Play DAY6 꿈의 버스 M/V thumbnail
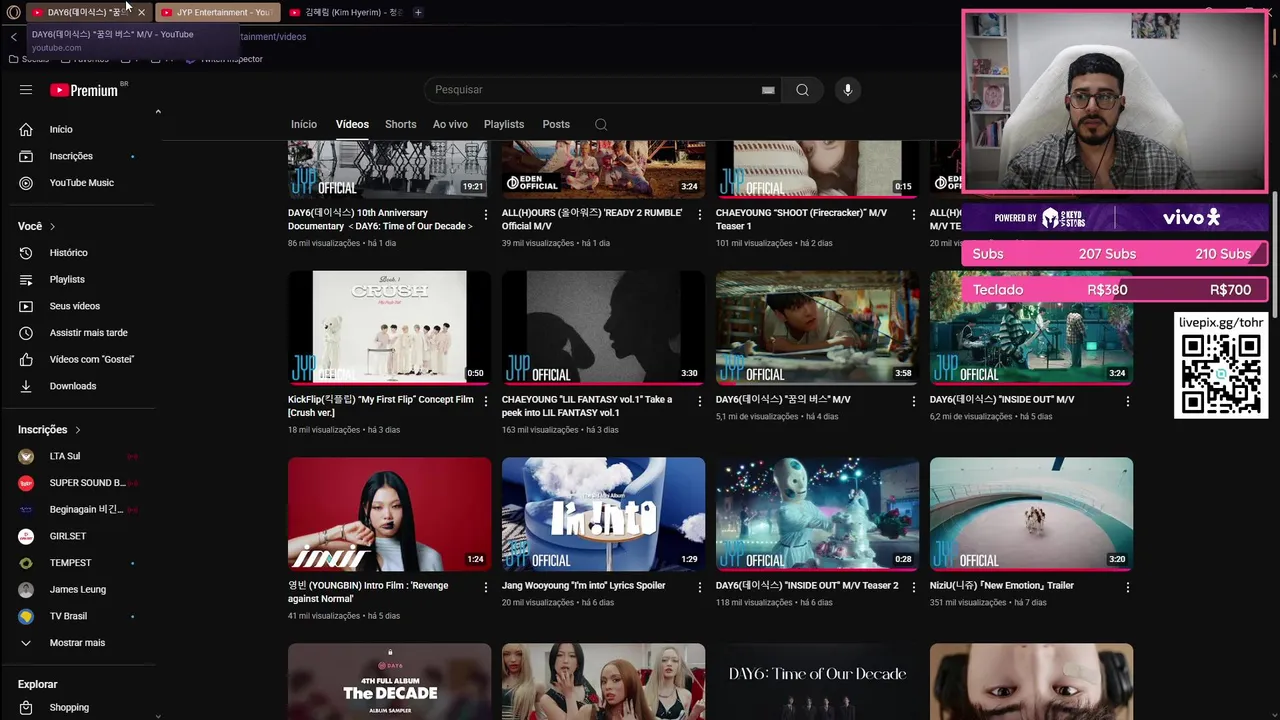The image size is (1280, 720). pos(817,327)
